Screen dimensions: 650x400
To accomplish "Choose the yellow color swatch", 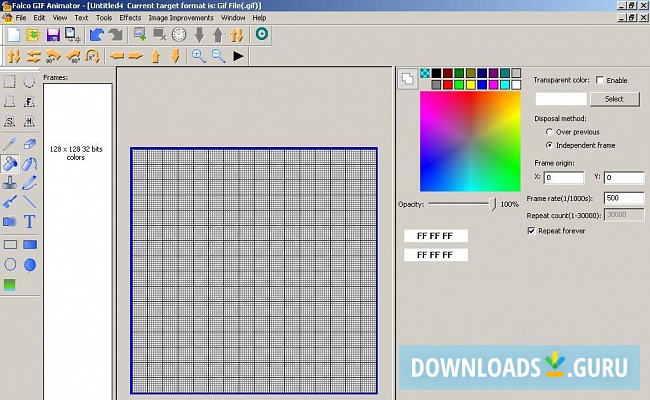I will (471, 85).
